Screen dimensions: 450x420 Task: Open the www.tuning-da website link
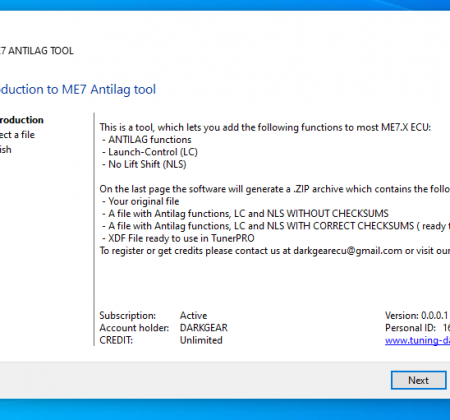pos(417,340)
